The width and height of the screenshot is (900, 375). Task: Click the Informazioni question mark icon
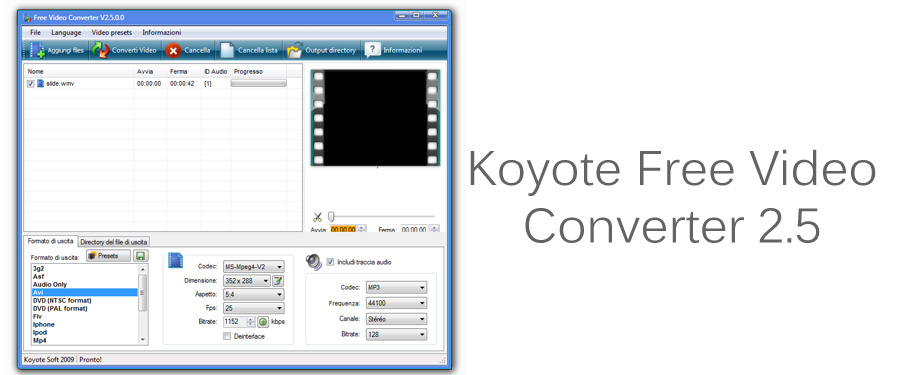373,50
